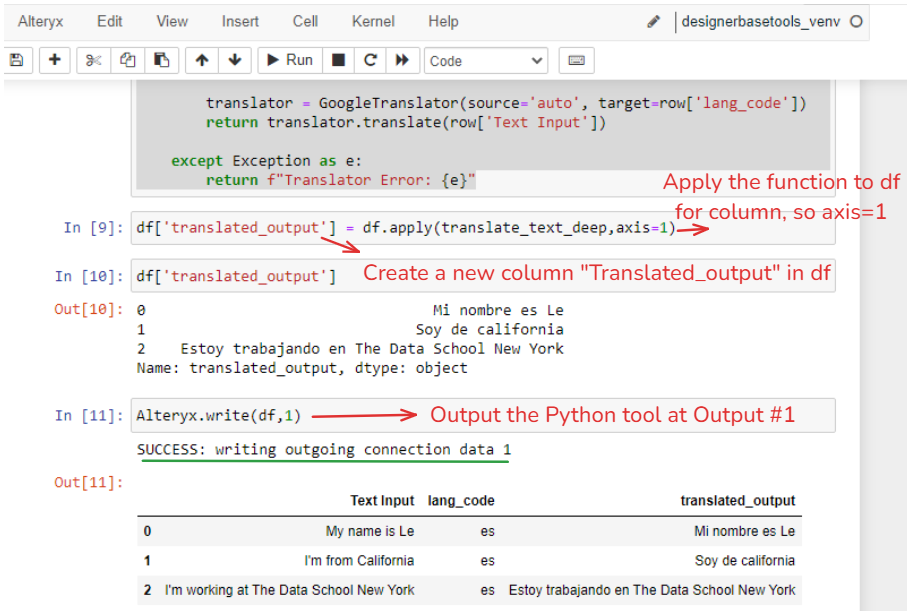Interrupt the kernel with stop icon
The width and height of the screenshot is (907, 611).
tap(339, 60)
